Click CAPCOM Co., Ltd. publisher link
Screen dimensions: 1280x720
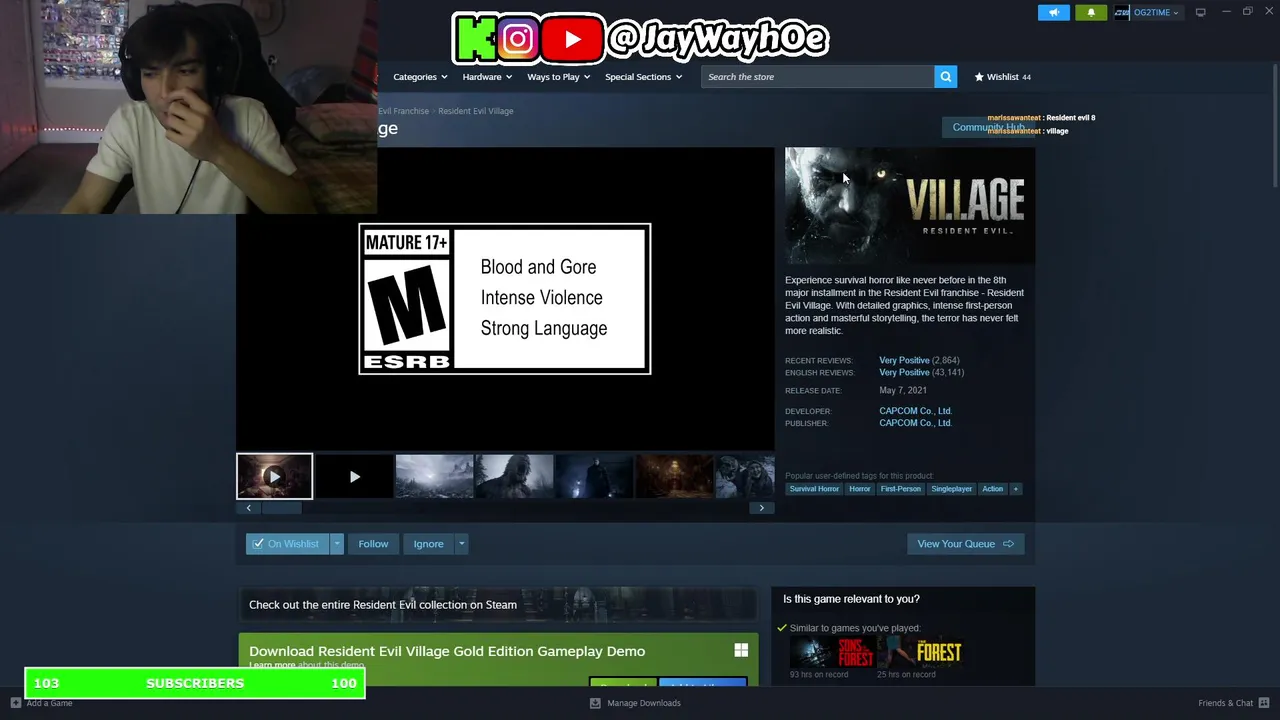click(915, 423)
